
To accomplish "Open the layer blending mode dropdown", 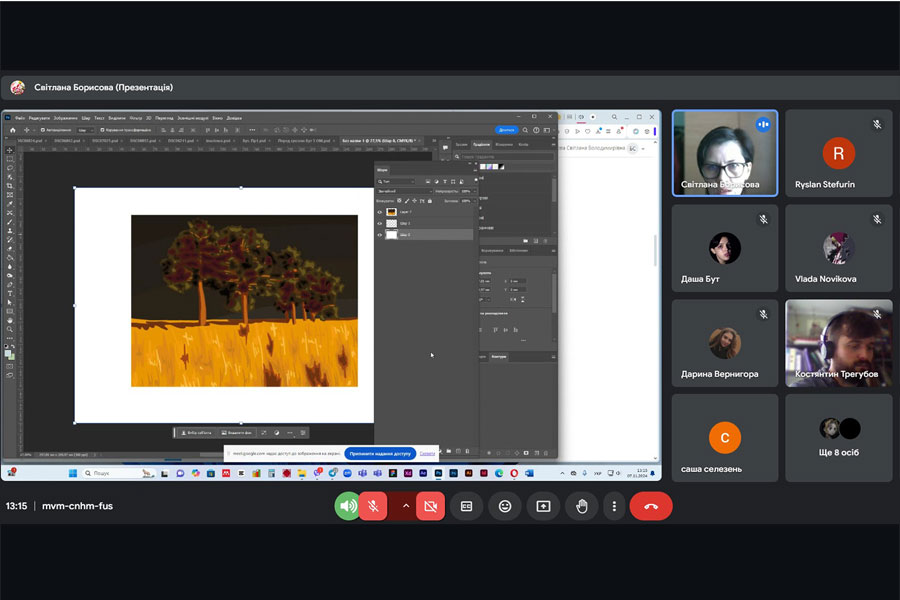I will (404, 191).
